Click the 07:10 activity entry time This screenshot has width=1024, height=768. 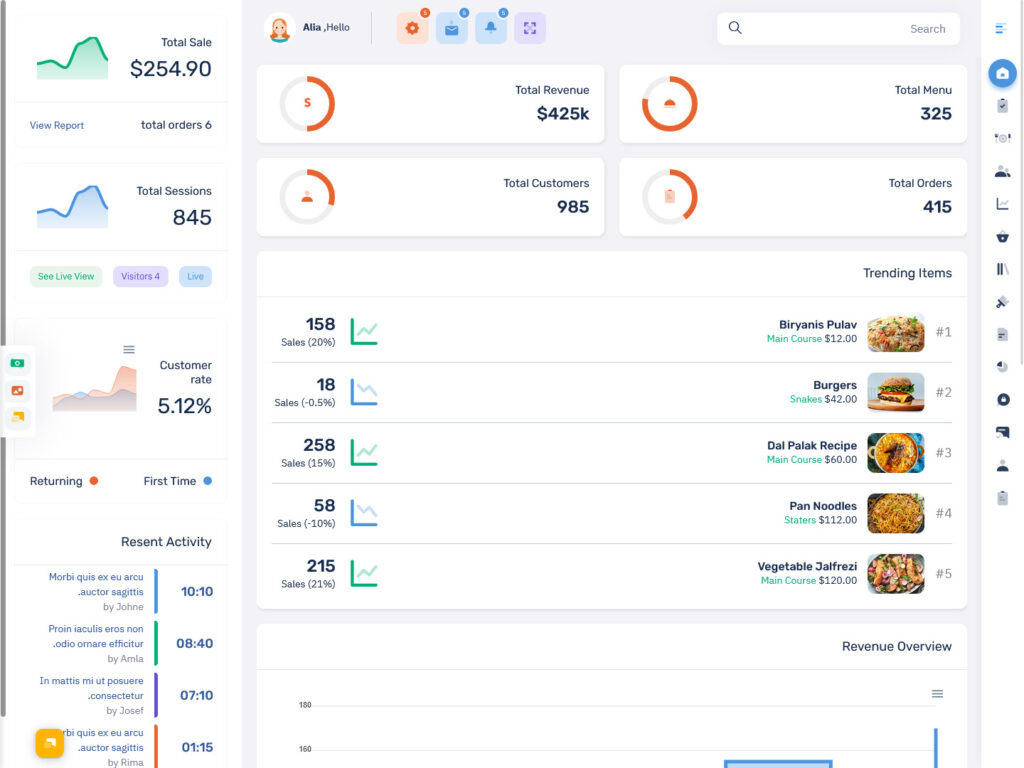pyautogui.click(x=197, y=695)
